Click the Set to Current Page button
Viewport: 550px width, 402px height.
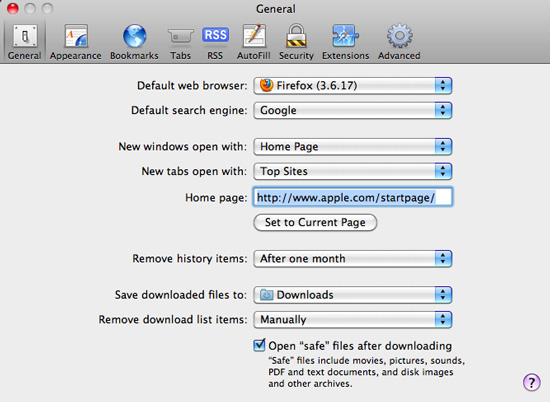pyautogui.click(x=315, y=222)
